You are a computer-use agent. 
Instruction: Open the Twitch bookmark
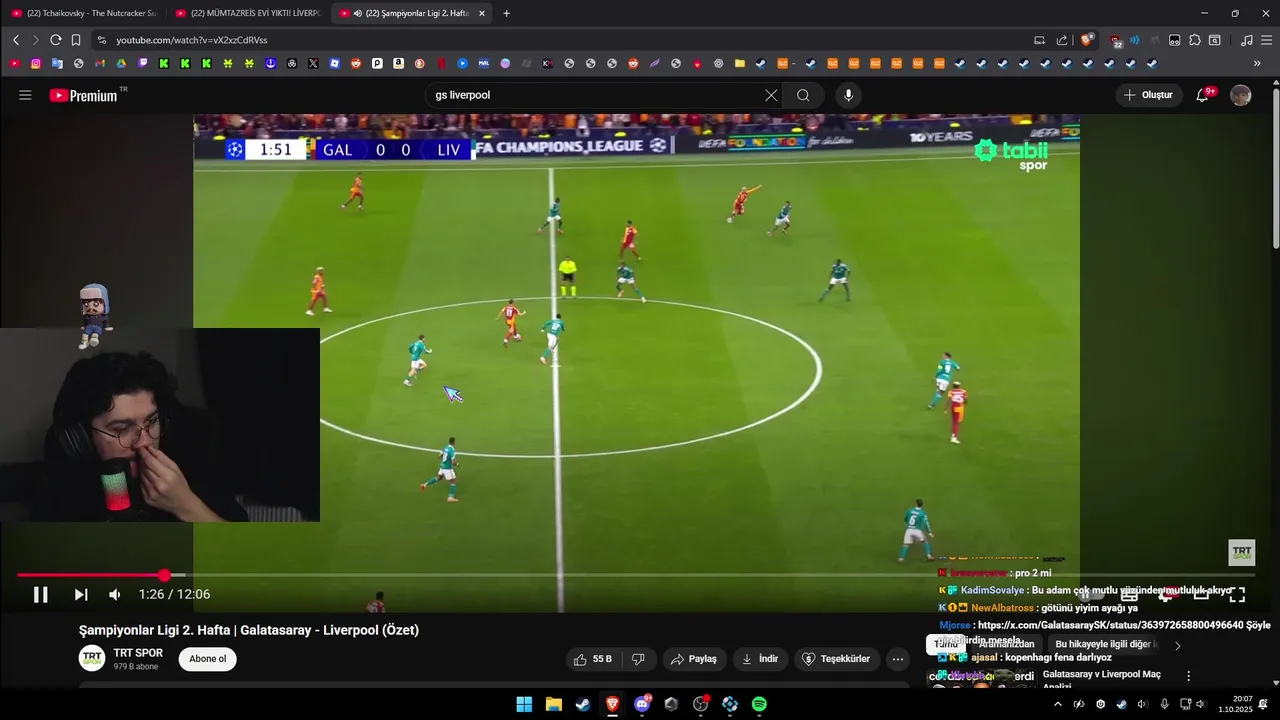click(143, 63)
